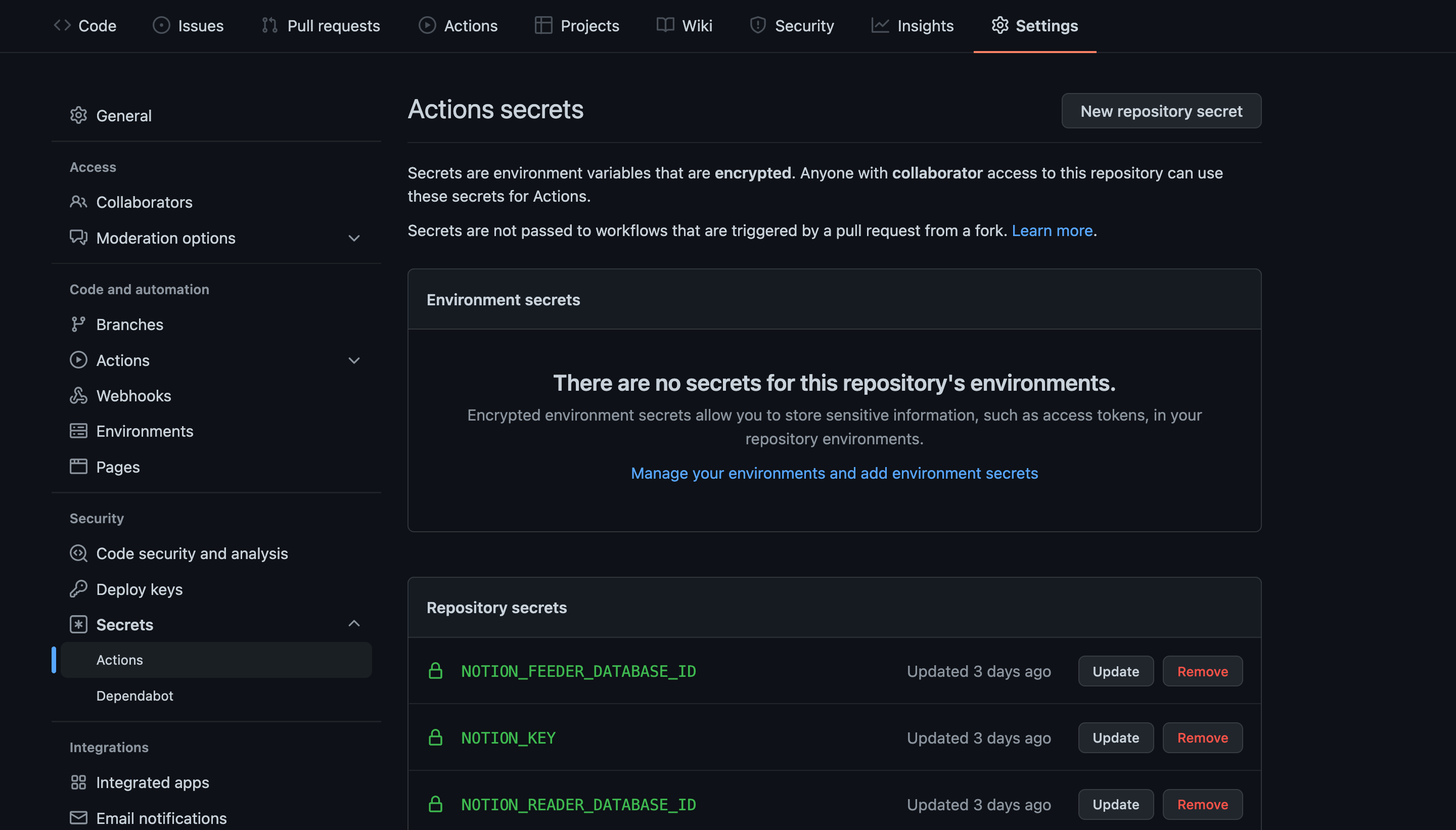Screen dimensions: 1456x830
Task: Expand the Moderation options chevron
Action: click(354, 238)
